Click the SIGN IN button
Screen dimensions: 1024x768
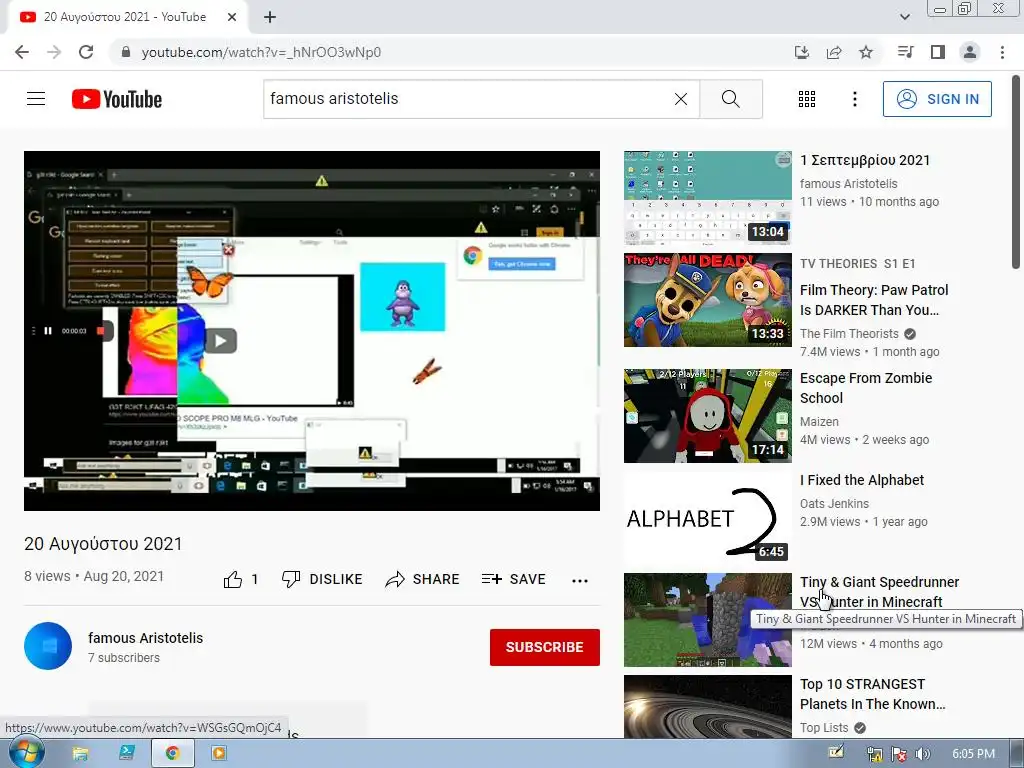pos(937,99)
